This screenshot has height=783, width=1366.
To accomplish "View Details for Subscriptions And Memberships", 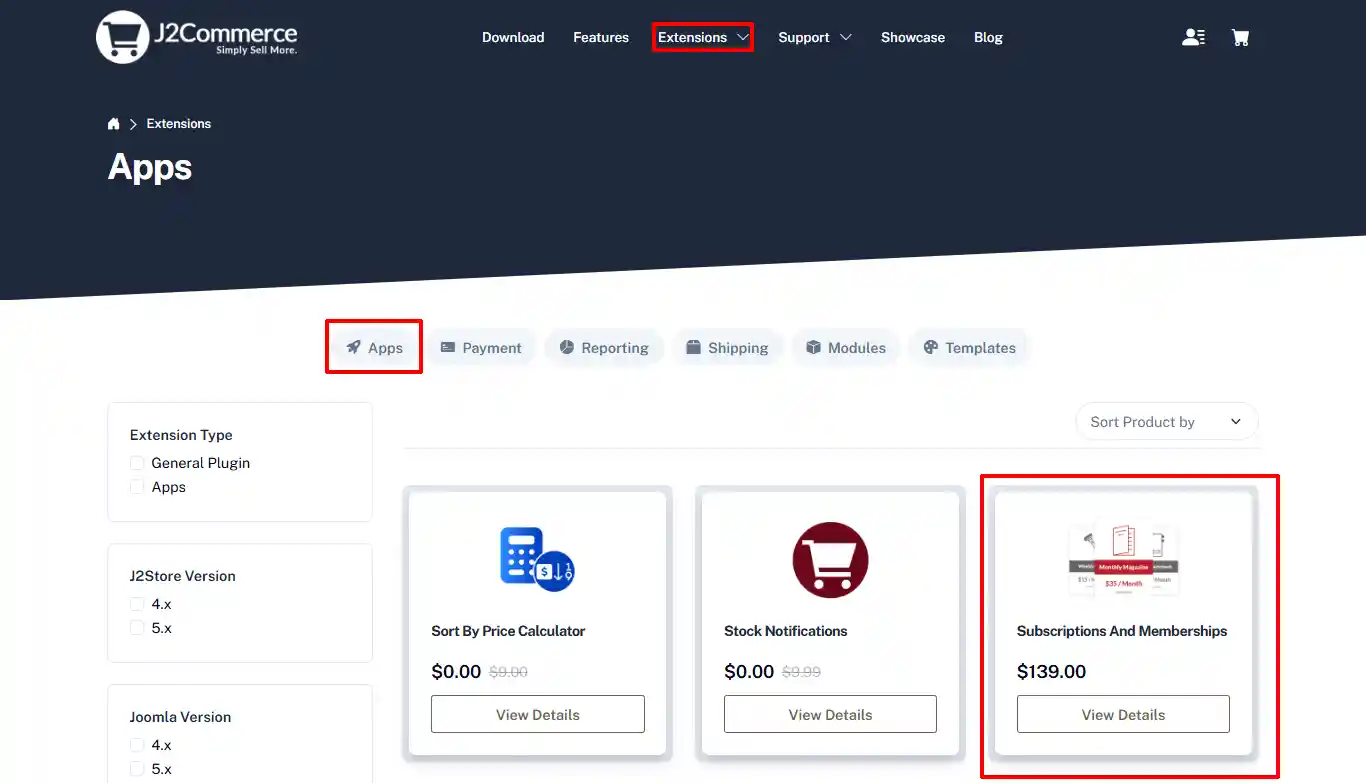I will tap(1123, 714).
